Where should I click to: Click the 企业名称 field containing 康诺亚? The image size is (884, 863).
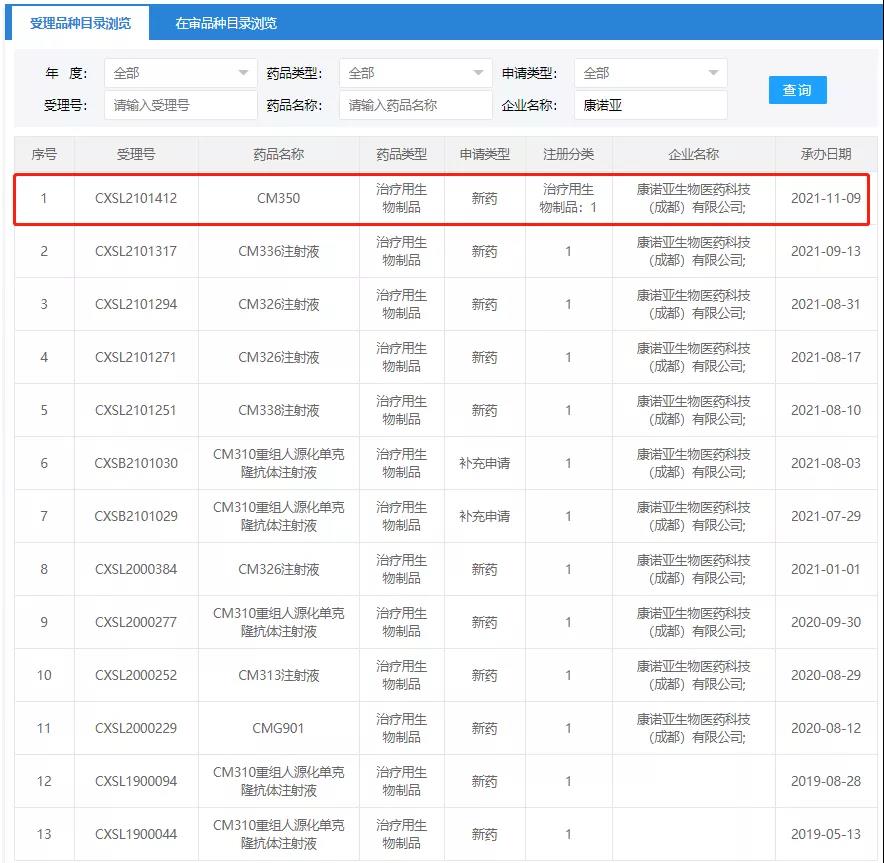coord(651,105)
